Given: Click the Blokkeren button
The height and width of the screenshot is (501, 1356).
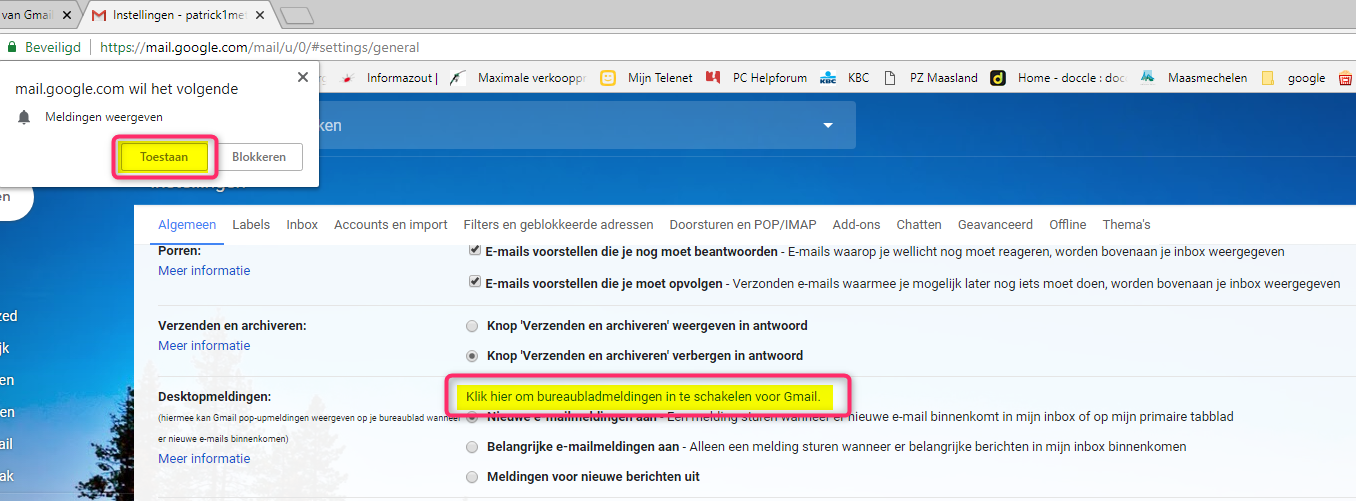Looking at the screenshot, I should pyautogui.click(x=259, y=157).
